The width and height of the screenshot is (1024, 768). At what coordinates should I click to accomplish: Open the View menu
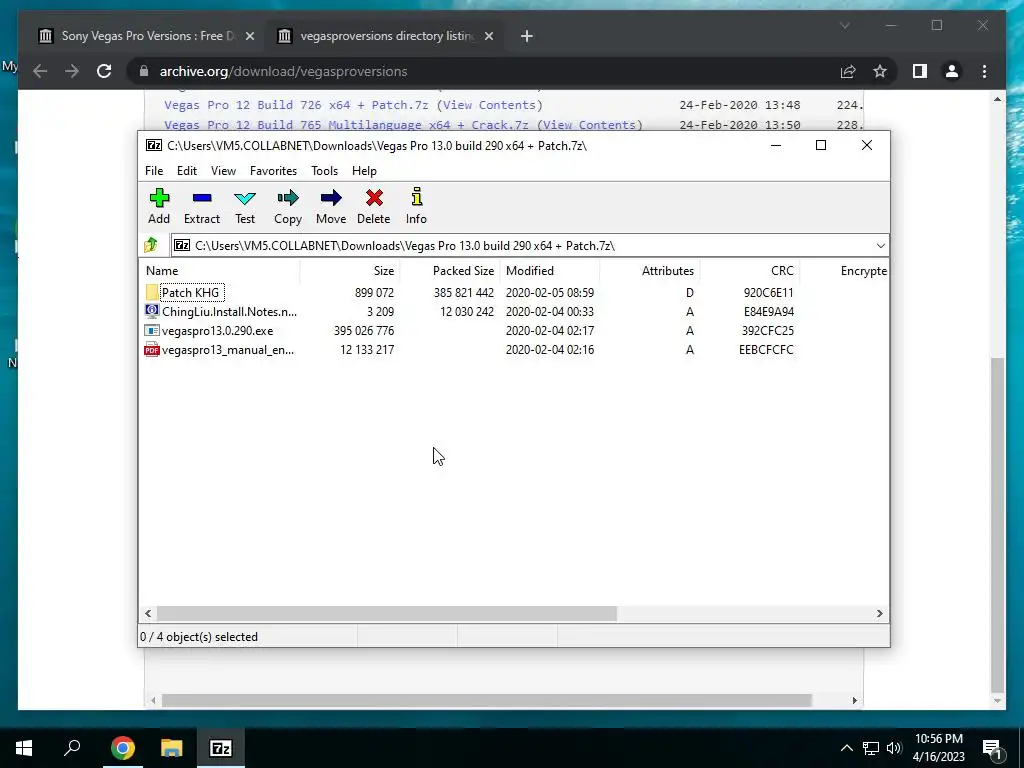tap(223, 170)
